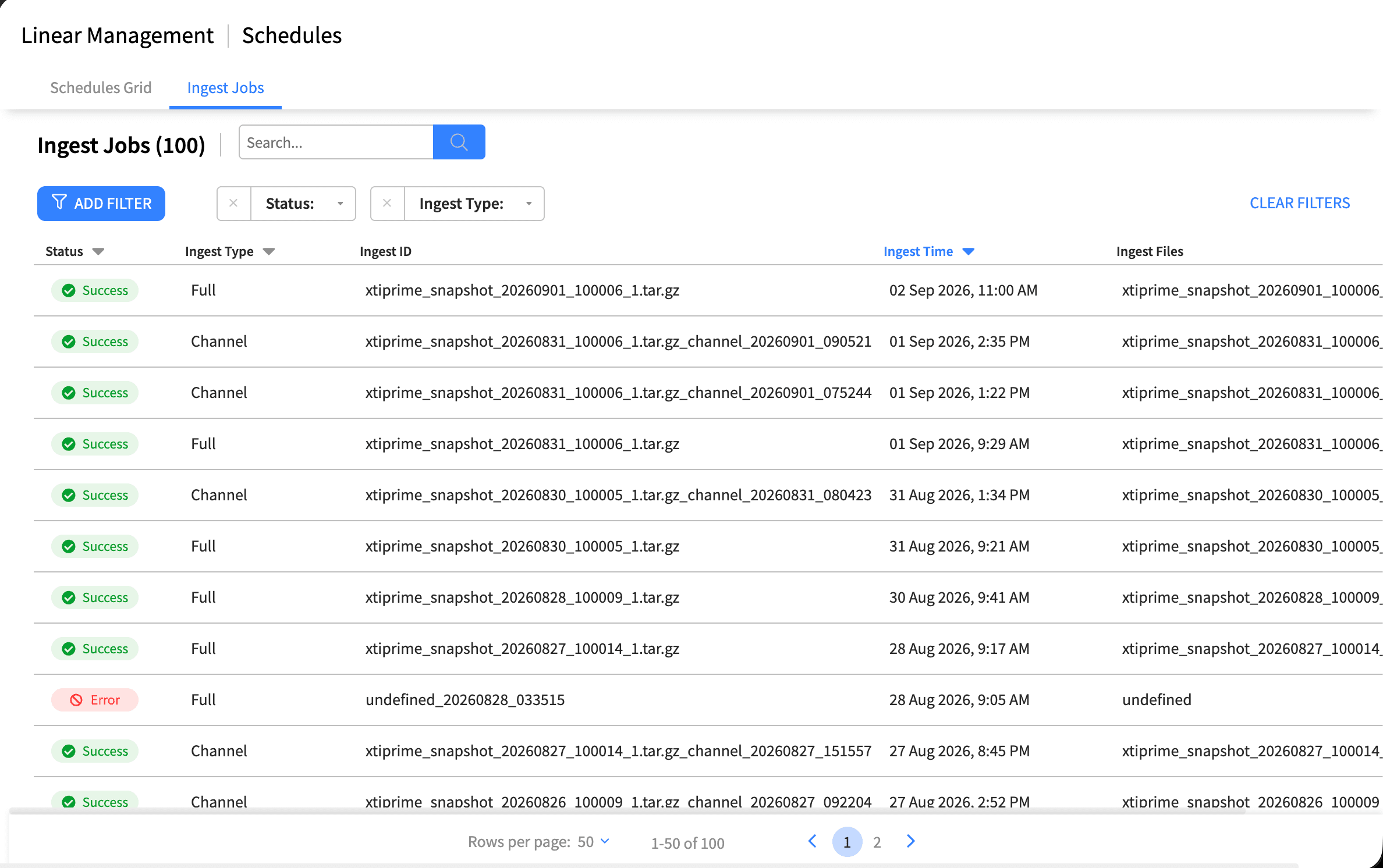Select the Ingest Jobs tab
This screenshot has height=868, width=1383.
tap(225, 88)
